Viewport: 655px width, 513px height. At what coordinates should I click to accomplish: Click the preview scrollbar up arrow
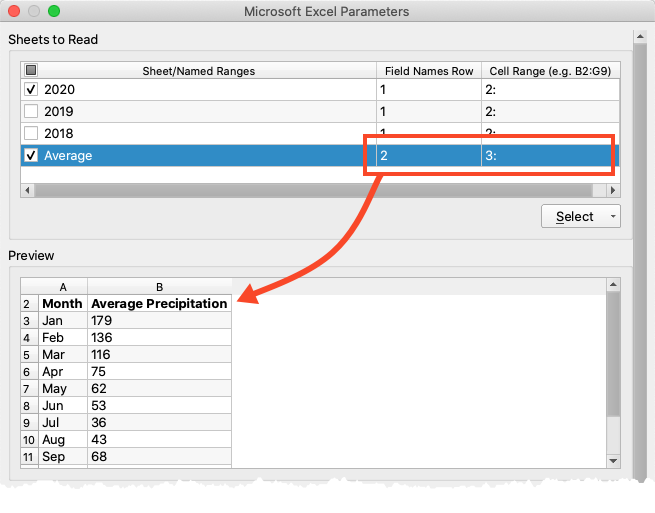614,286
